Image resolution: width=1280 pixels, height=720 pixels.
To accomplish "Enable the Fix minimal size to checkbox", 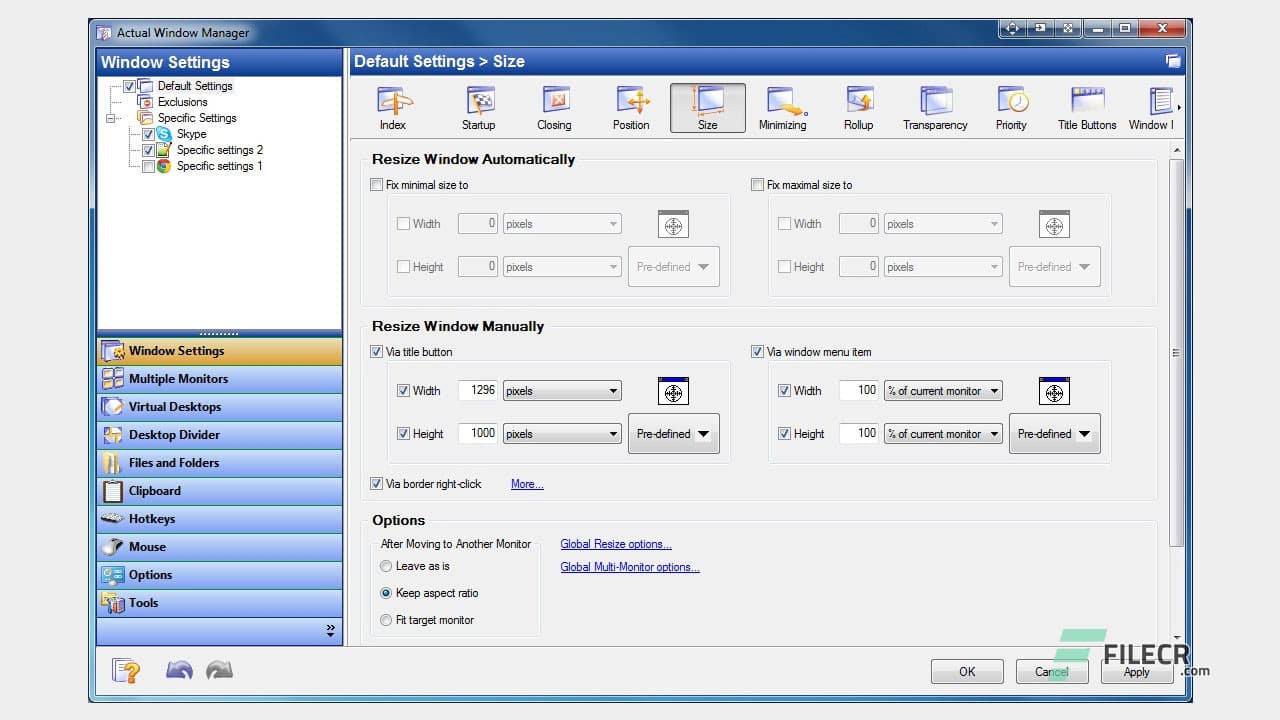I will click(377, 185).
